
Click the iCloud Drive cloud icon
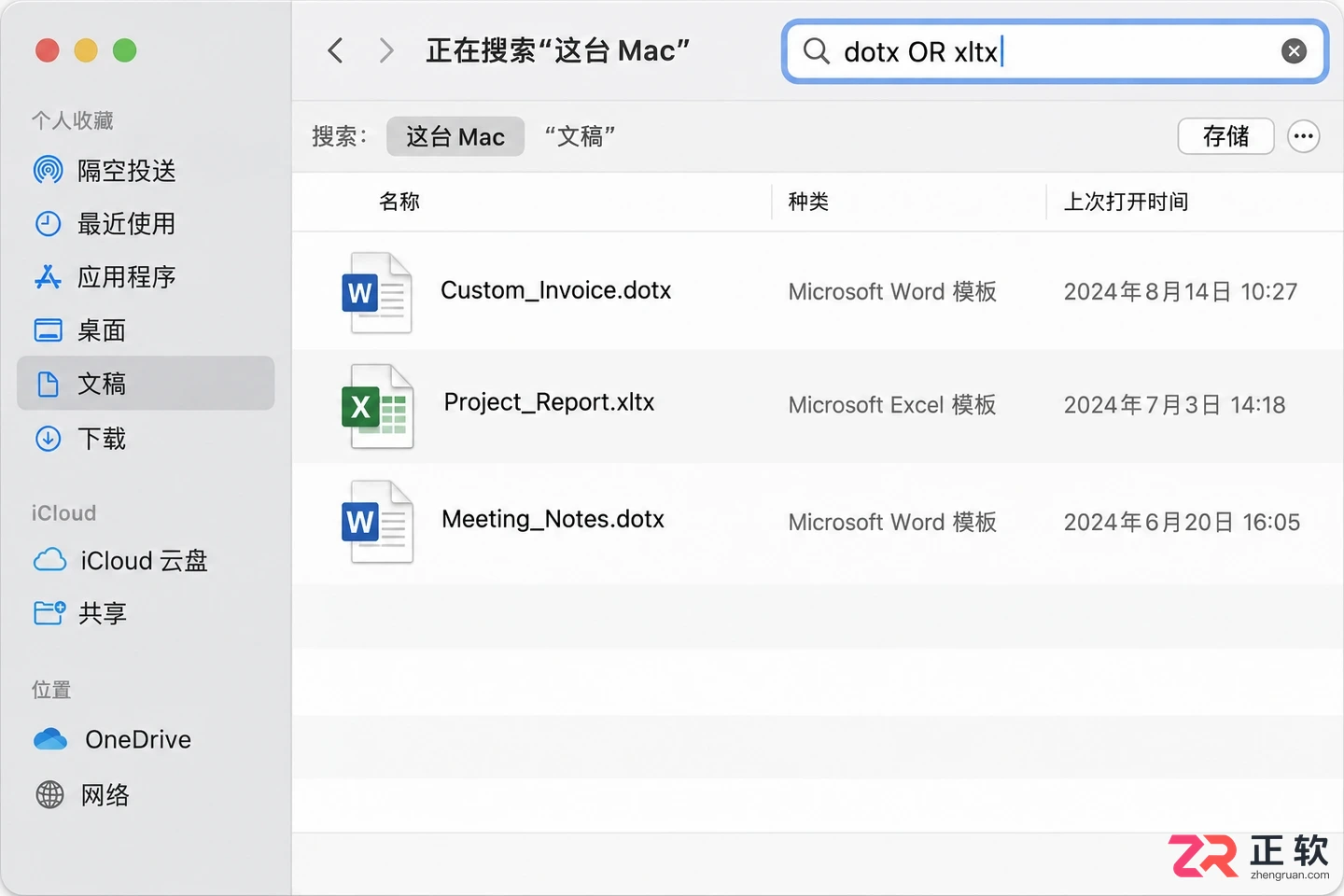click(x=49, y=560)
